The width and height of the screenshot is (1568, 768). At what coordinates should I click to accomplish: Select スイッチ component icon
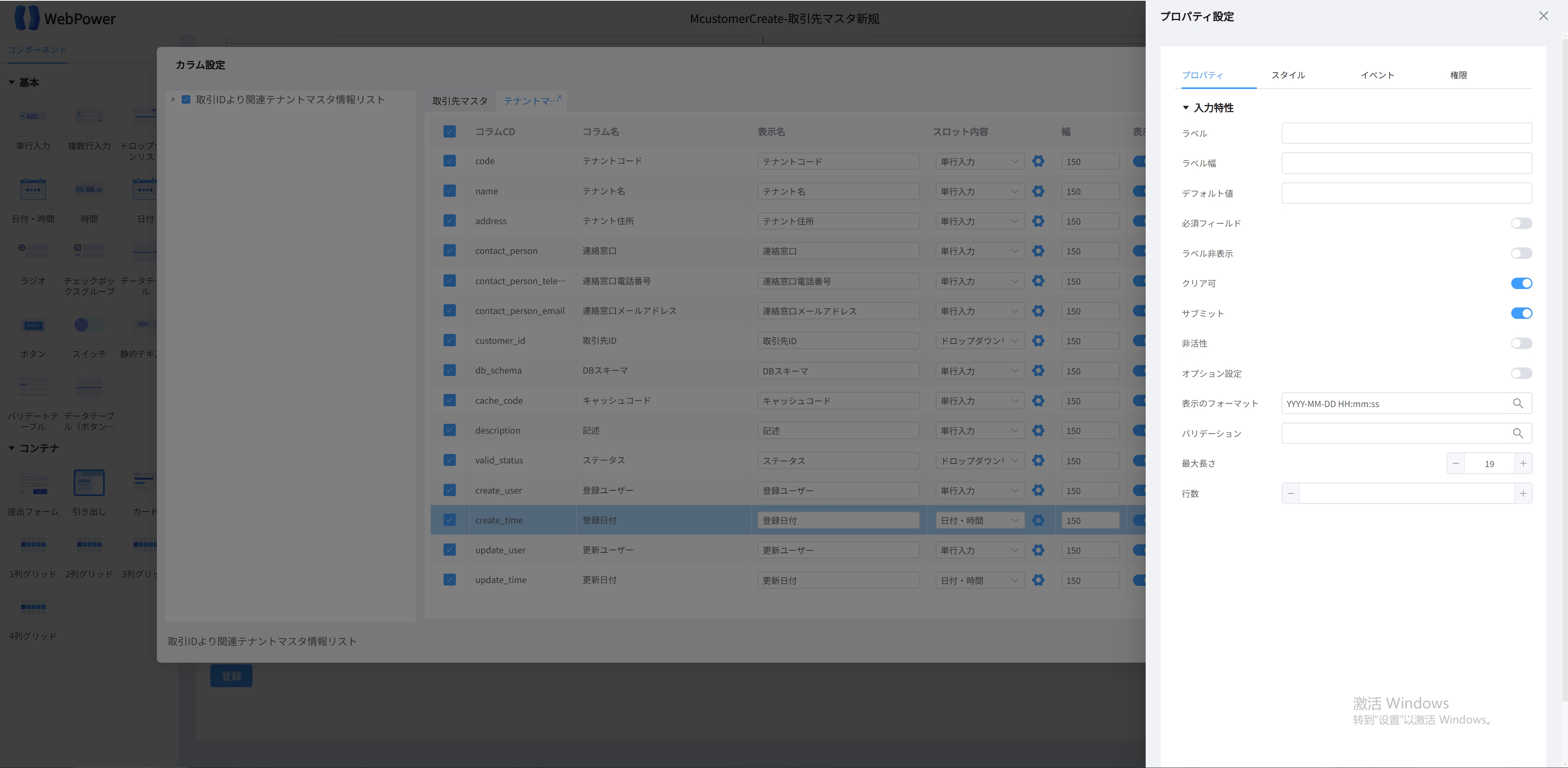pos(89,325)
